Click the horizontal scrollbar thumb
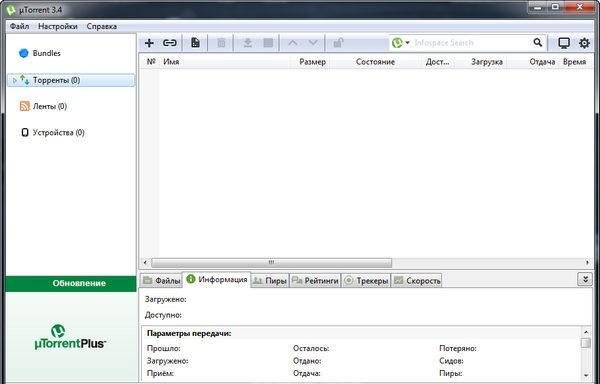Viewport: 600px width, 384px height. [272, 262]
